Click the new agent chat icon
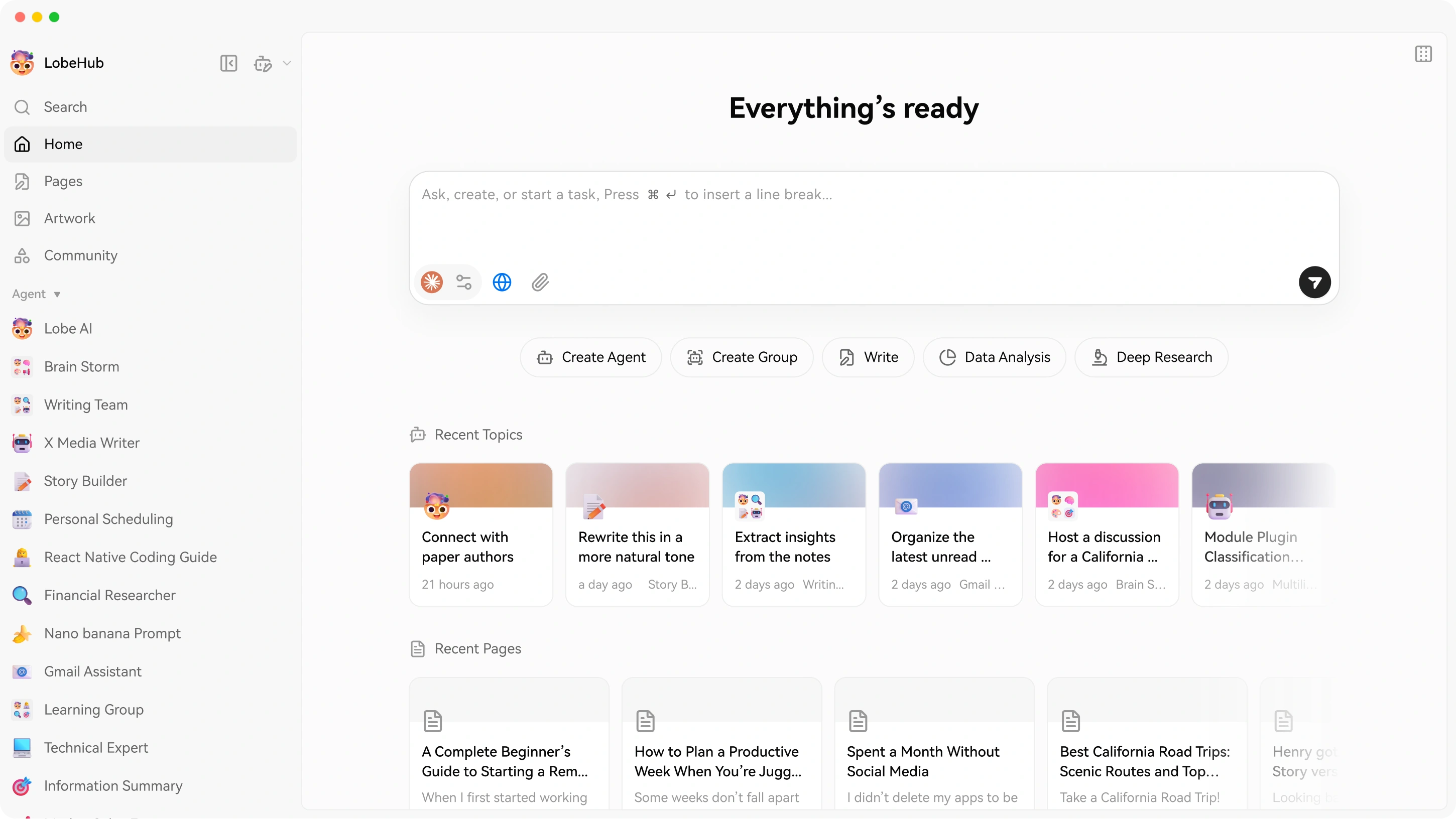The image size is (1456, 819). coord(263,63)
